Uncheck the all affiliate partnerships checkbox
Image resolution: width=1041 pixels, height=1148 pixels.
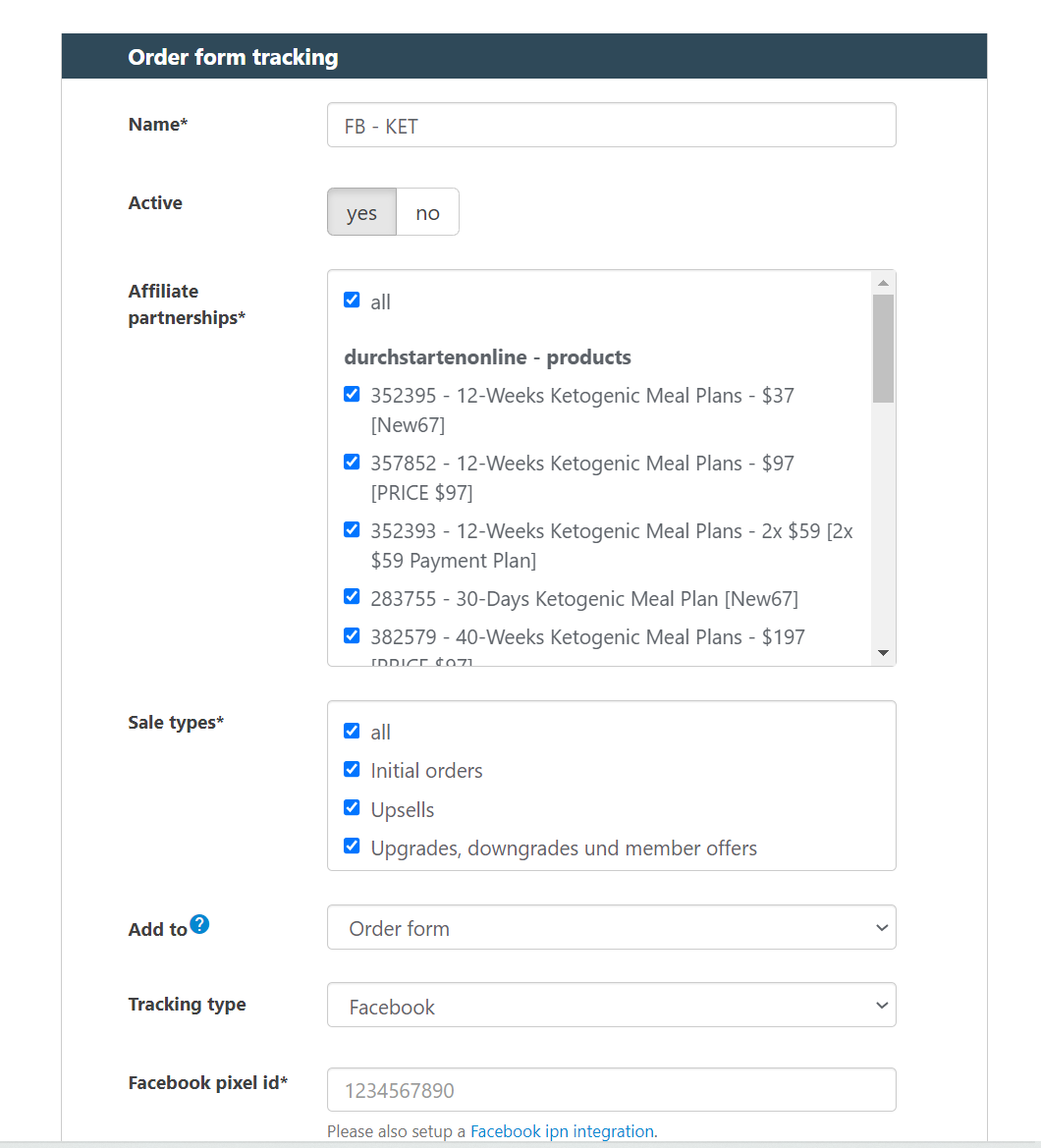coord(352,301)
